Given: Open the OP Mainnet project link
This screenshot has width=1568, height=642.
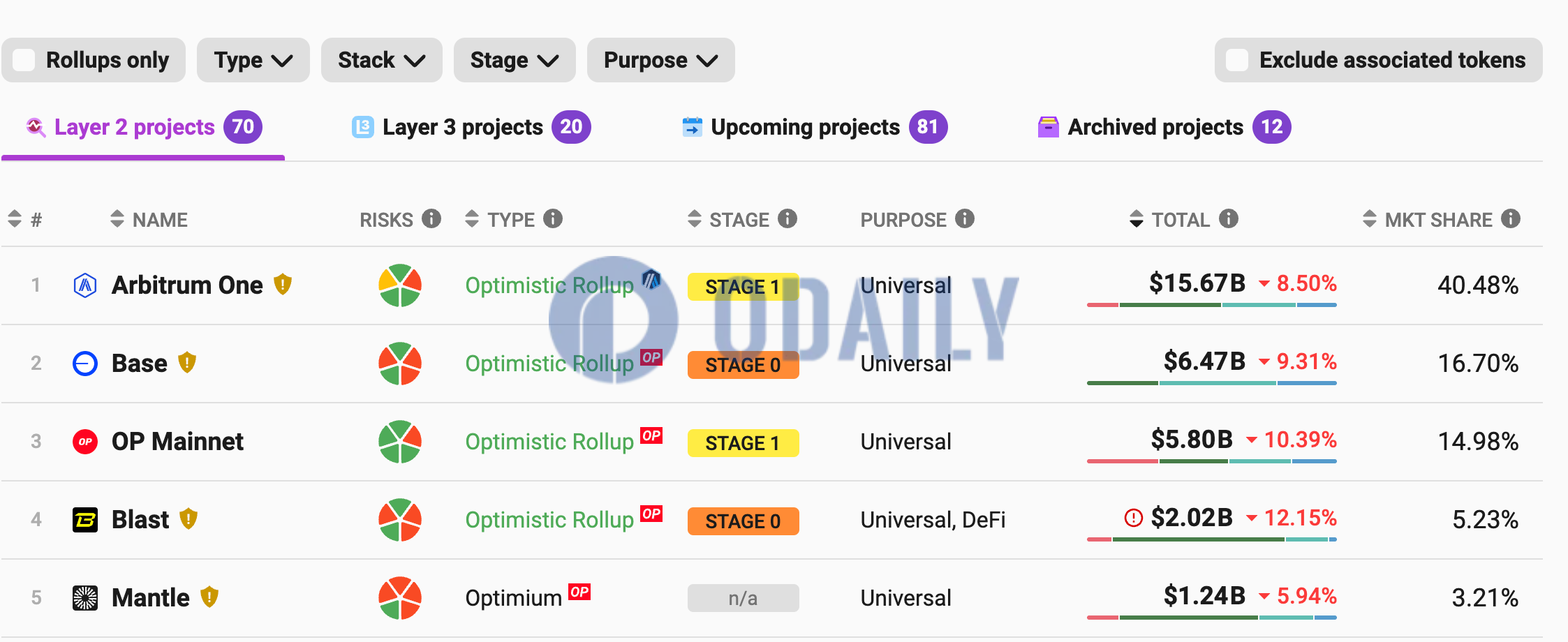Looking at the screenshot, I should pyautogui.click(x=177, y=442).
